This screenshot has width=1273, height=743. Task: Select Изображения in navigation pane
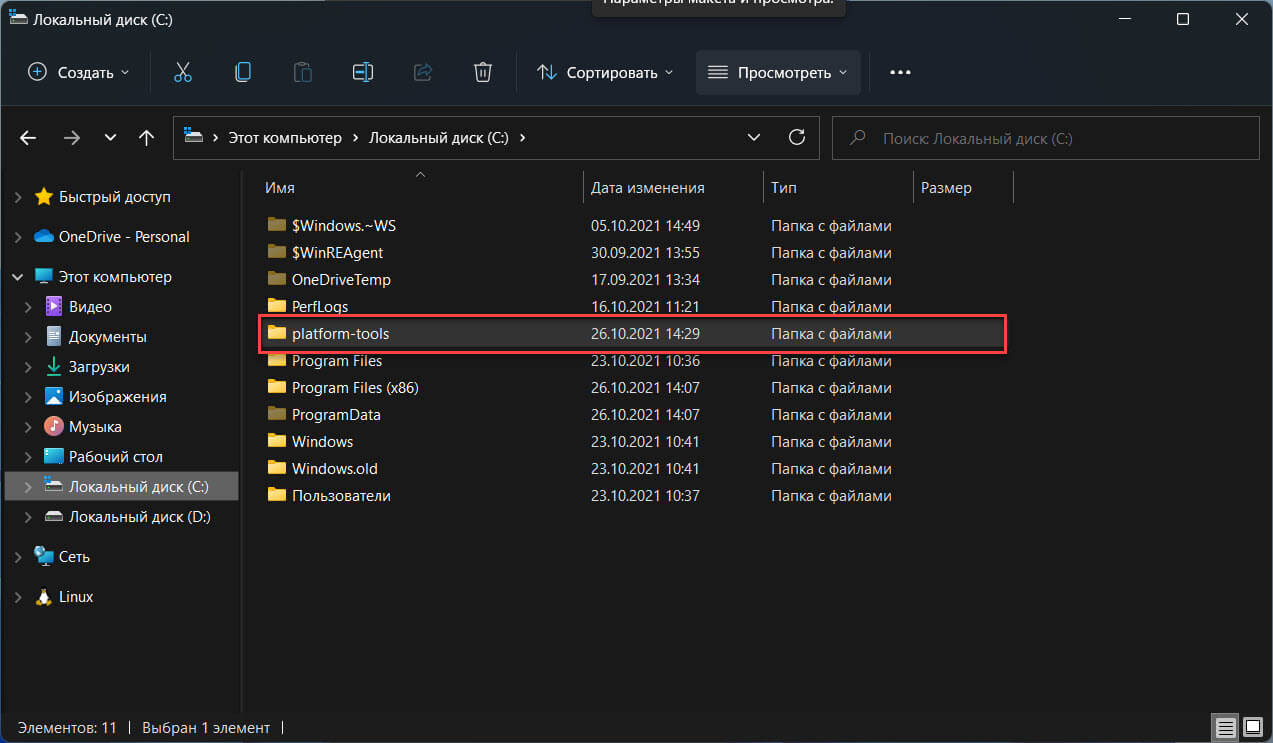(x=117, y=397)
